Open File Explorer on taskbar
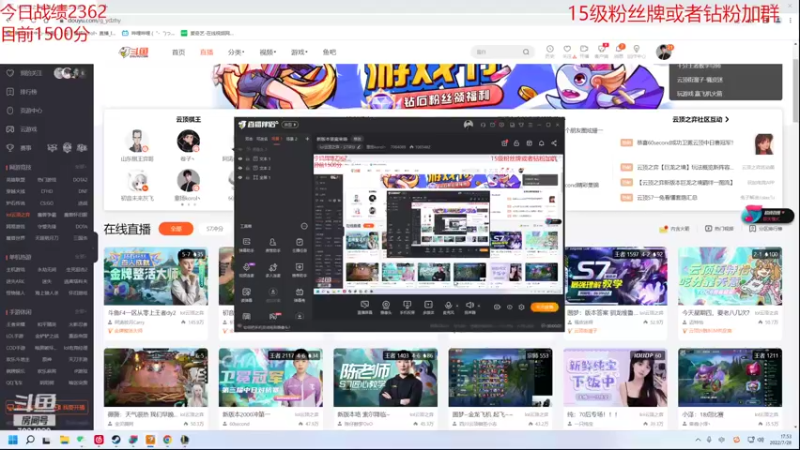This screenshot has width=800, height=450. [x=64, y=440]
